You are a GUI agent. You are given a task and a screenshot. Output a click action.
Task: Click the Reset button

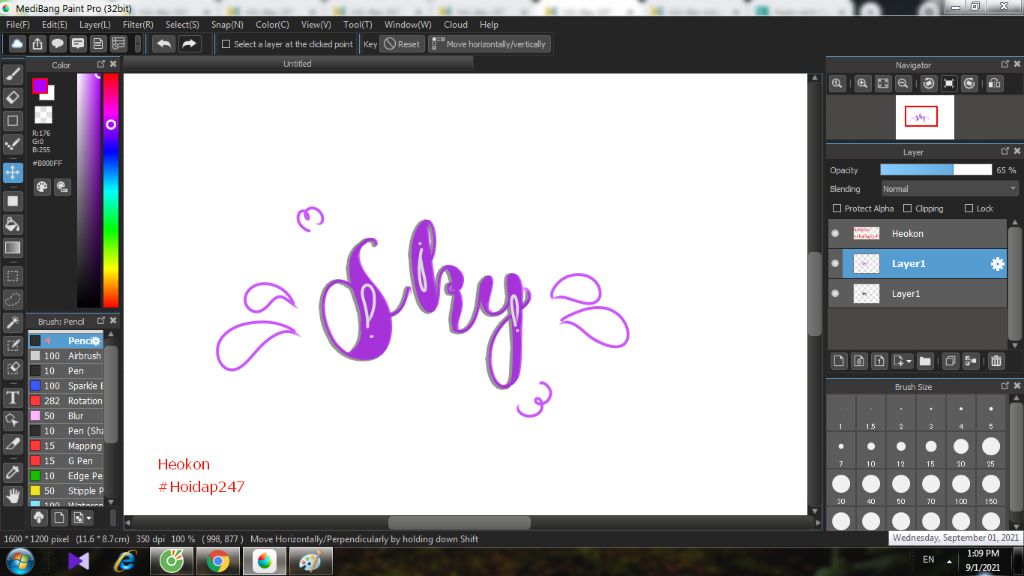(402, 44)
